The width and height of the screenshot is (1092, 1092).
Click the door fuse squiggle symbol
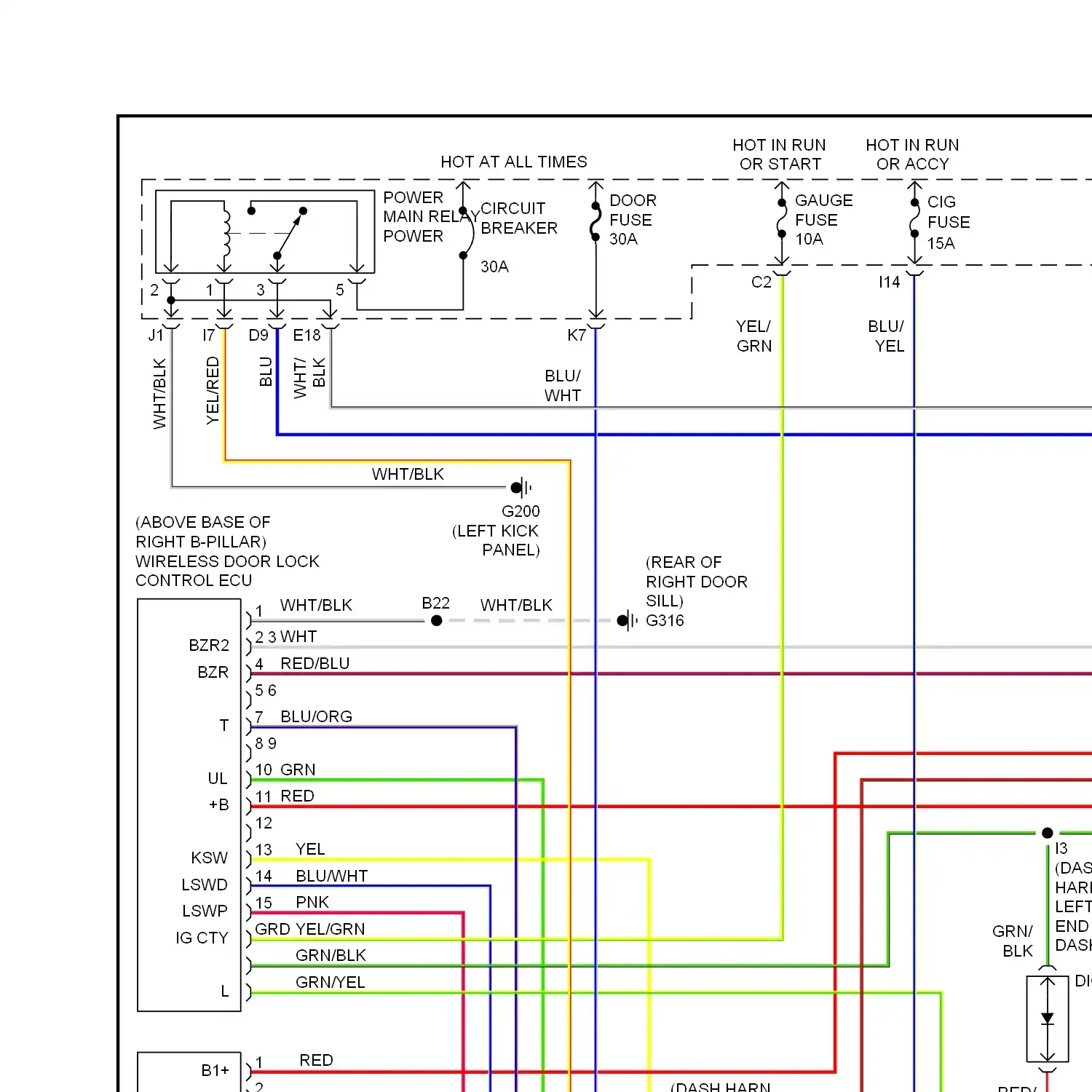596,222
